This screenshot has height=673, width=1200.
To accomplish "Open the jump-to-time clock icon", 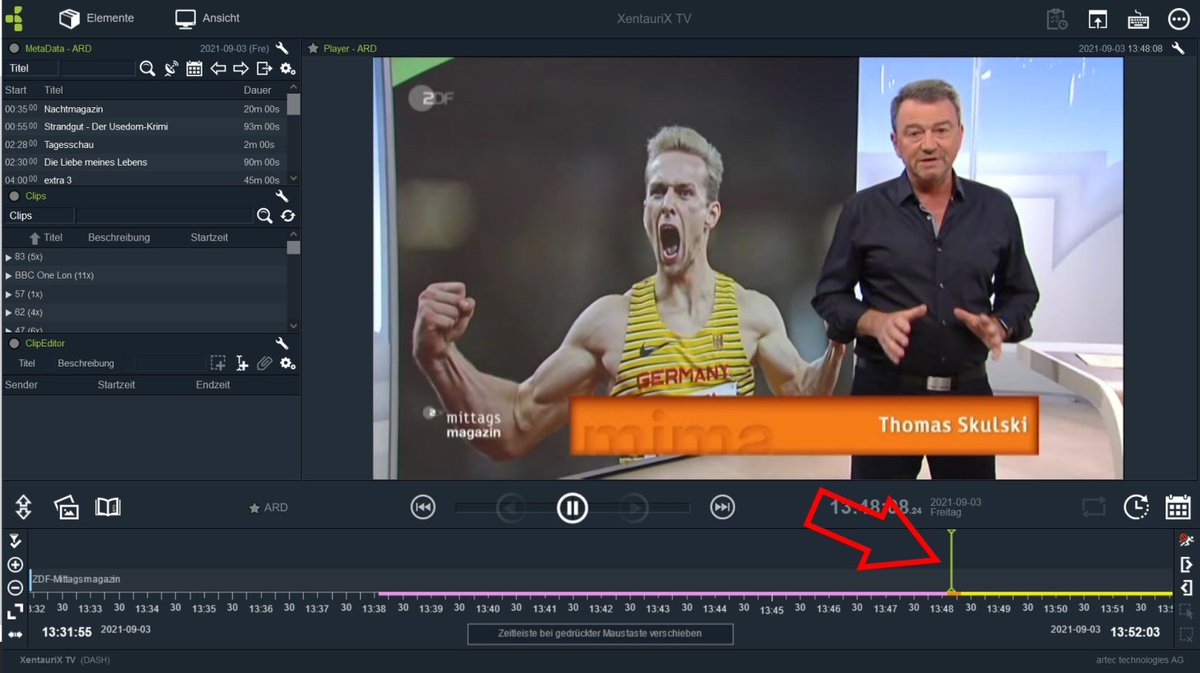I will point(1136,508).
